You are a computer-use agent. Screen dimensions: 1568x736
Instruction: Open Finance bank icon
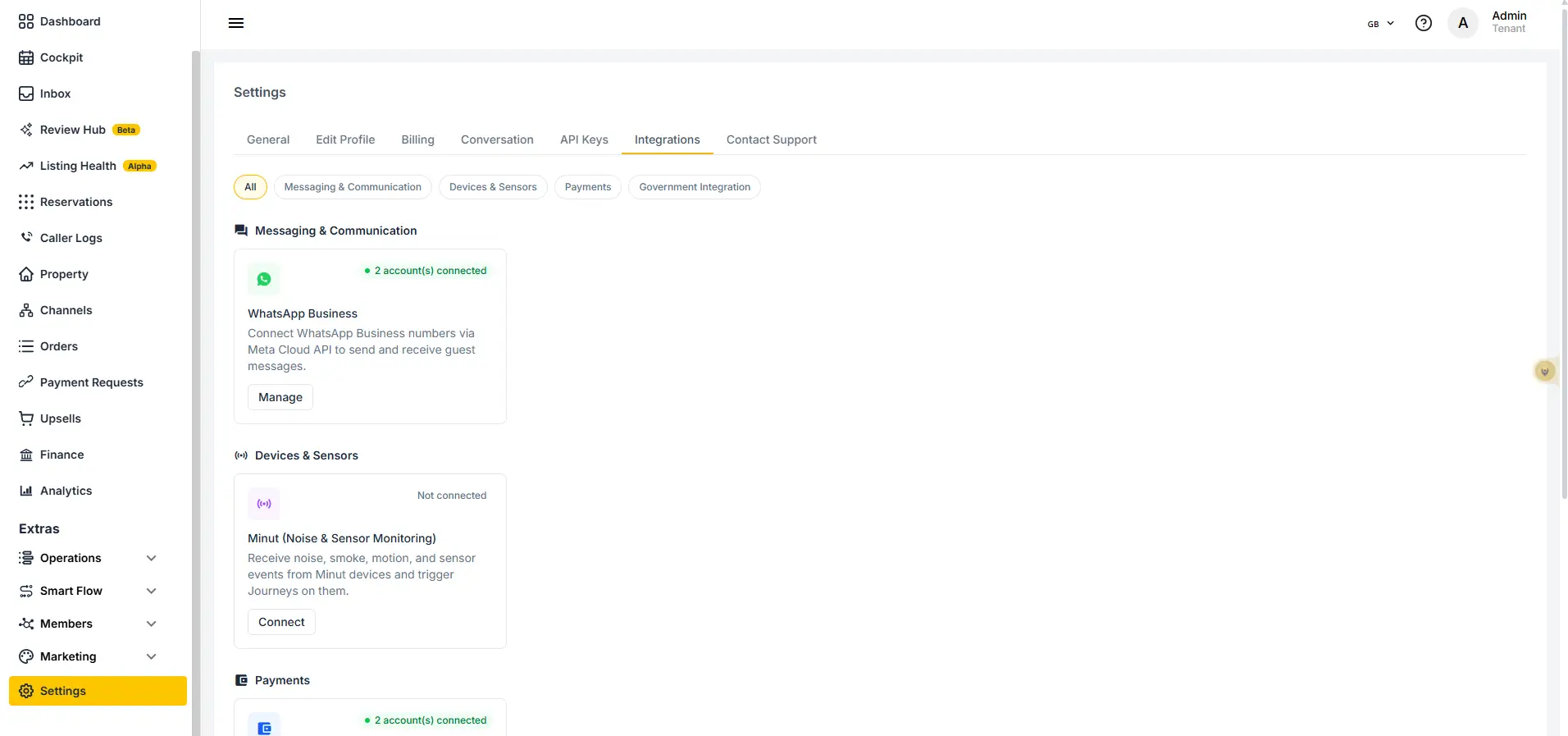coord(26,455)
